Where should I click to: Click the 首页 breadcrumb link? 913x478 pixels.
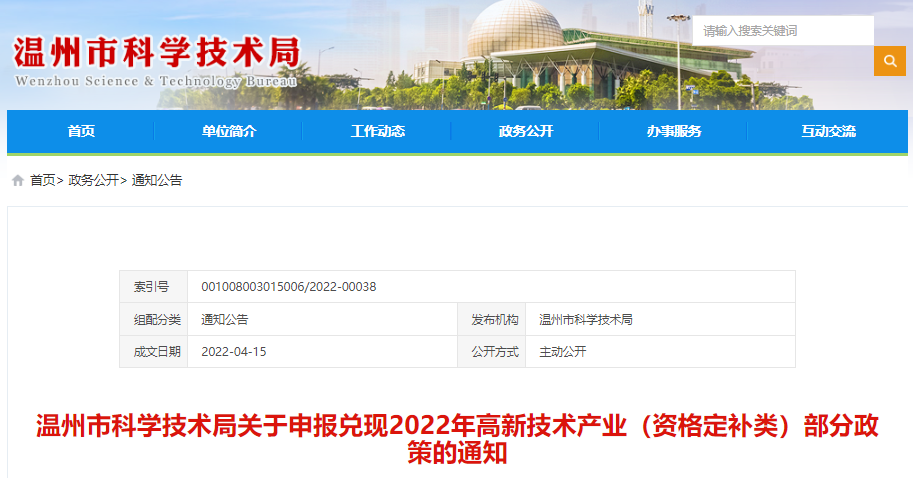click(43, 181)
